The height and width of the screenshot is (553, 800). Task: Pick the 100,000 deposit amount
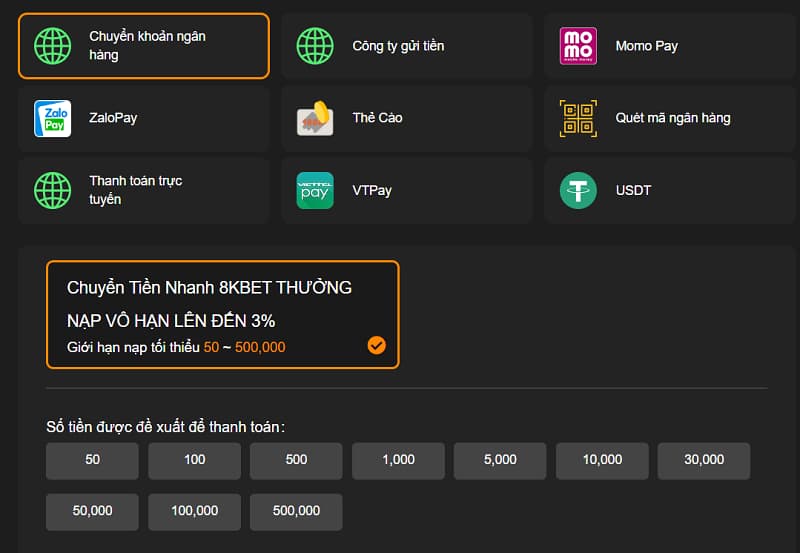point(195,511)
